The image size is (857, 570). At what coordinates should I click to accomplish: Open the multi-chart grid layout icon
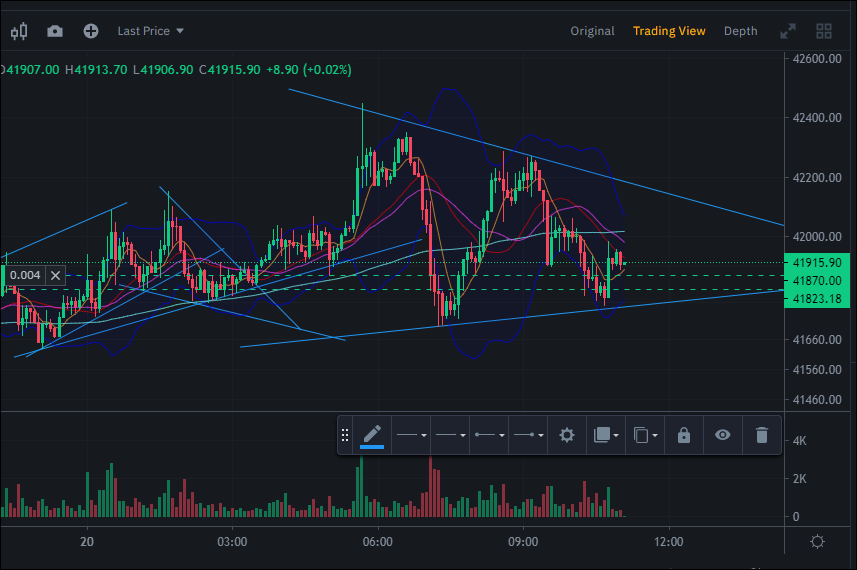tap(824, 31)
